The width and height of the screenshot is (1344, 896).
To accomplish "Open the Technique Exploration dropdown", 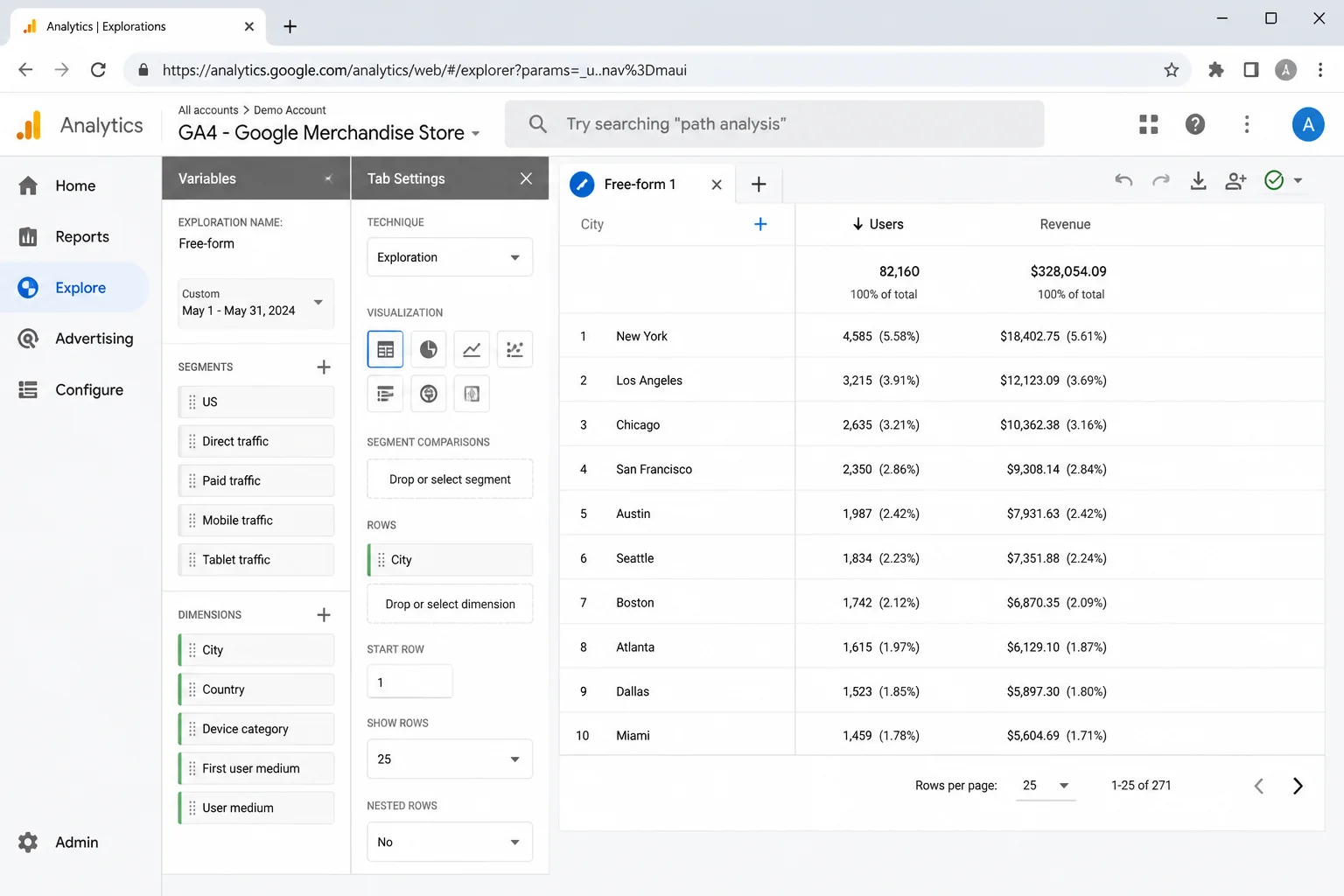I will coord(450,257).
